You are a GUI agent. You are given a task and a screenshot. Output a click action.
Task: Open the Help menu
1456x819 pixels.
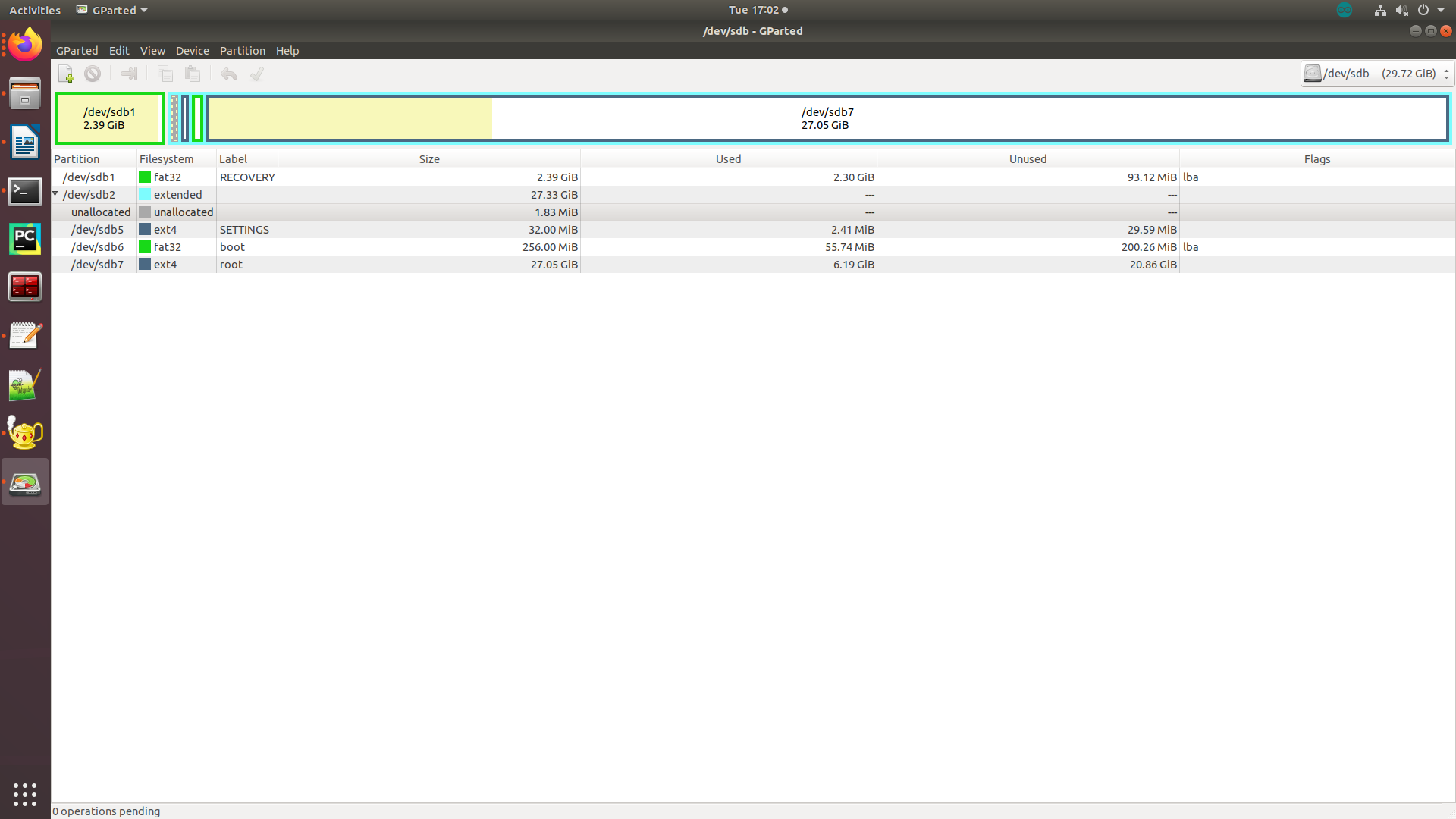click(287, 50)
